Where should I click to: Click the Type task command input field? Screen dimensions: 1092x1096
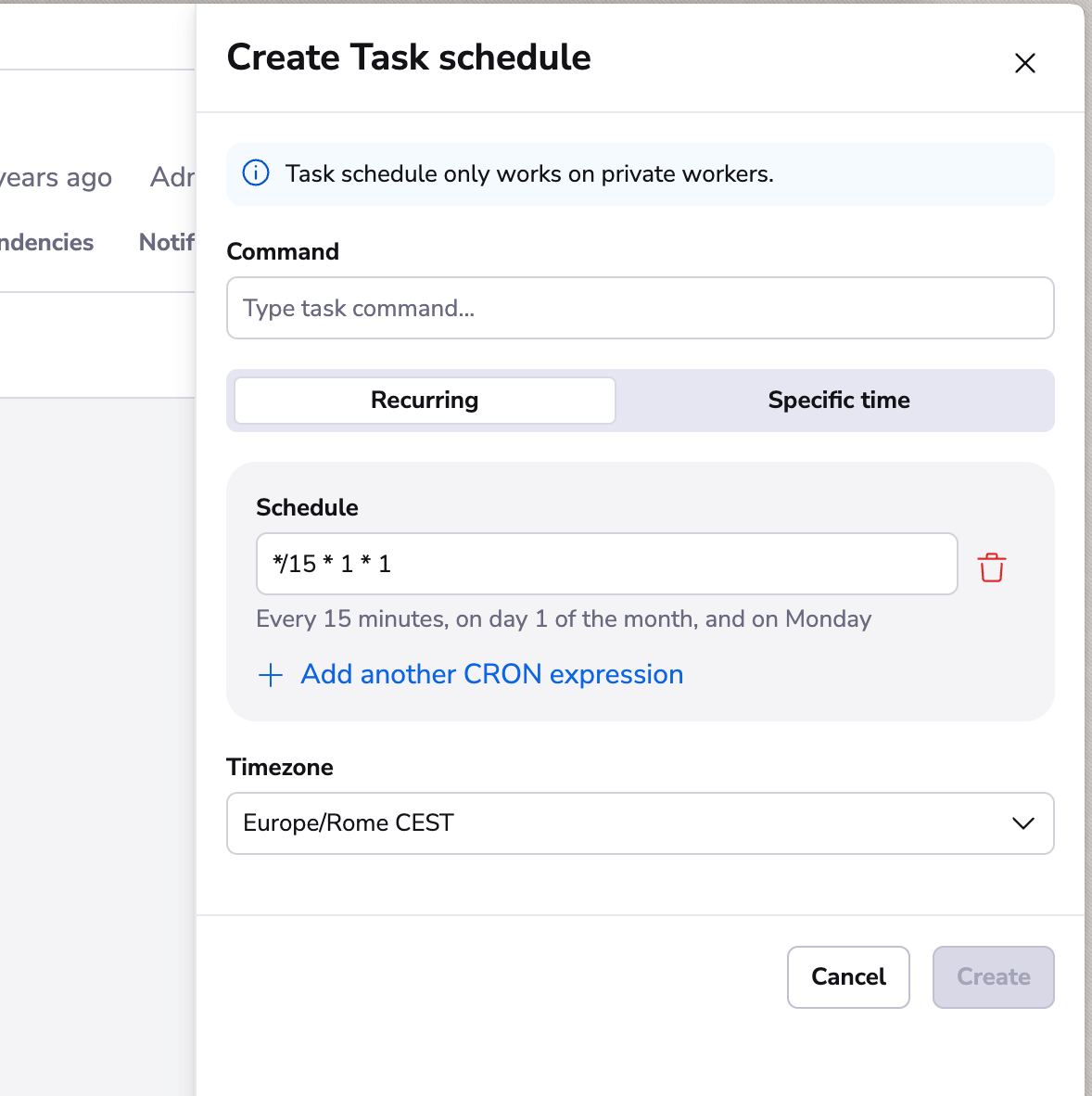640,308
